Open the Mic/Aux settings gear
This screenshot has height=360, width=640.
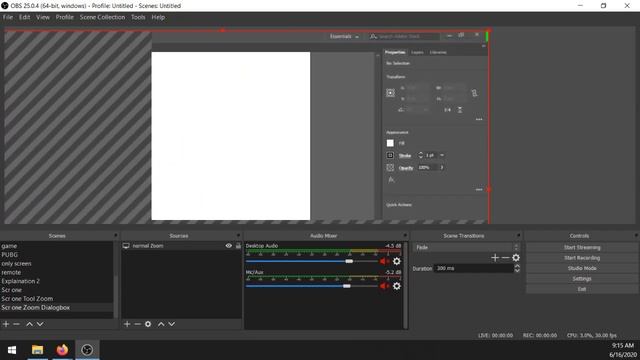[396, 286]
